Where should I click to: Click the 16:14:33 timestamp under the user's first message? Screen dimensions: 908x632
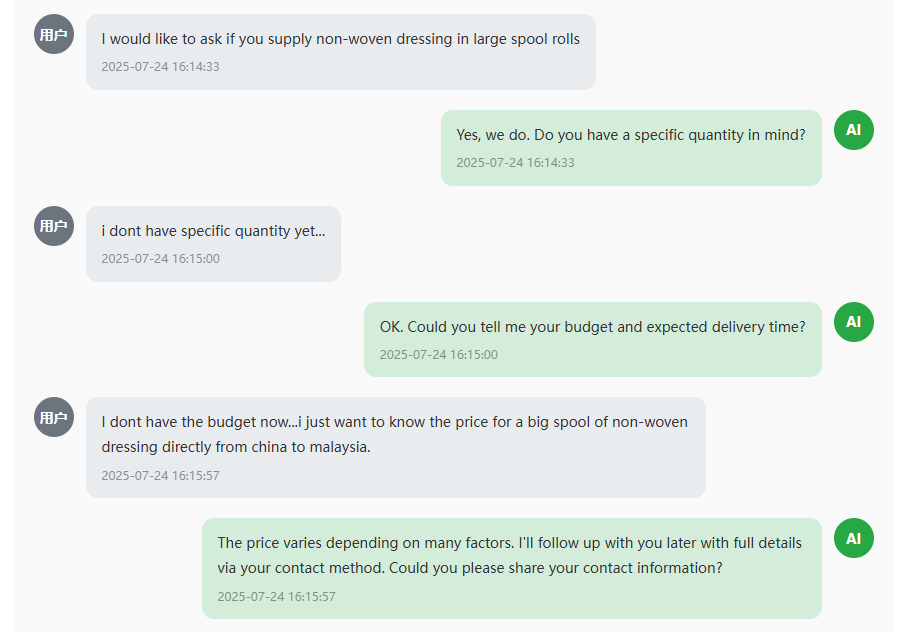pyautogui.click(x=160, y=67)
